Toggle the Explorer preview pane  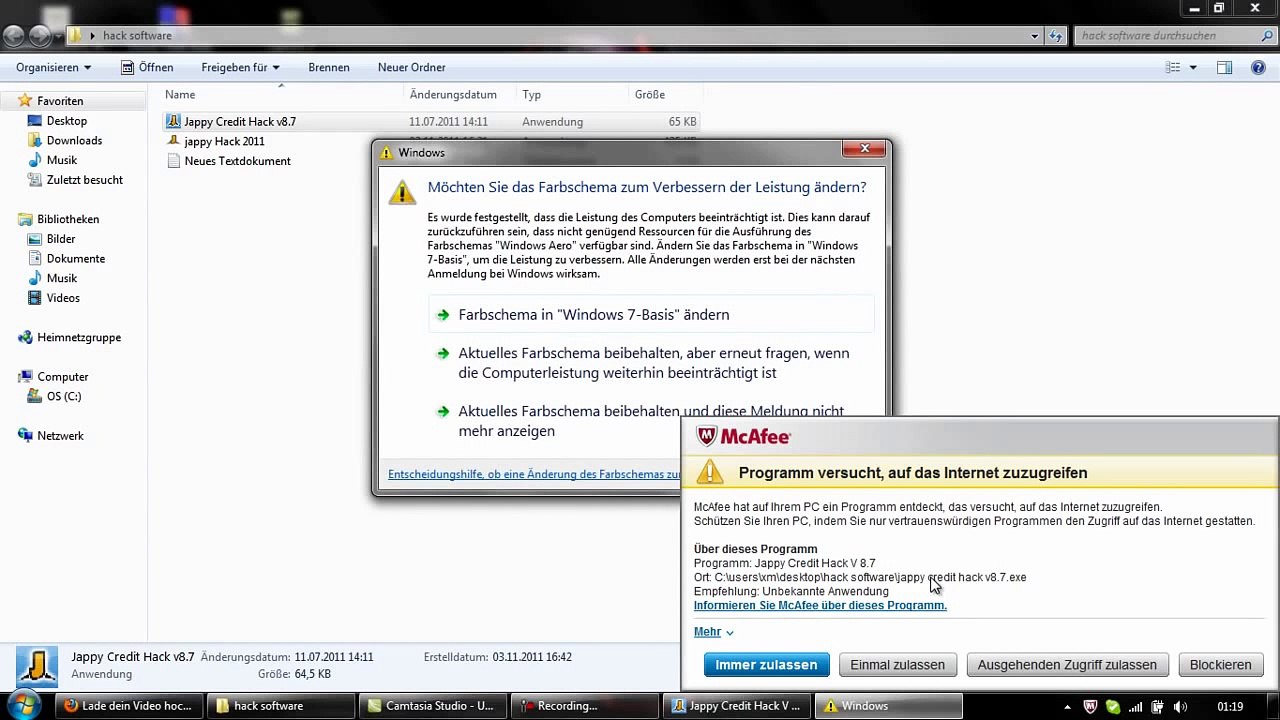1224,68
